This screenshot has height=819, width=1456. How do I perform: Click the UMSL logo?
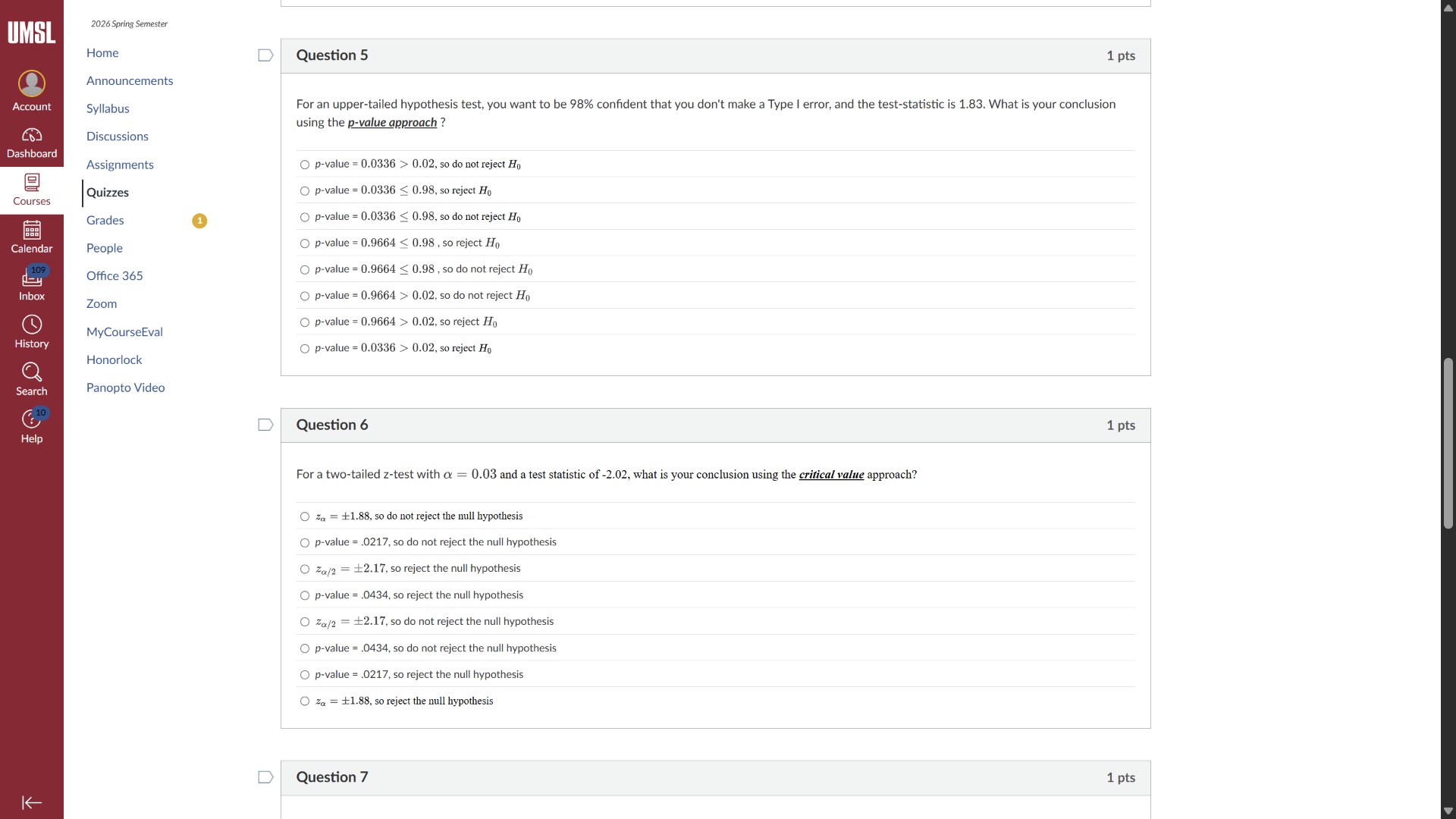[32, 32]
